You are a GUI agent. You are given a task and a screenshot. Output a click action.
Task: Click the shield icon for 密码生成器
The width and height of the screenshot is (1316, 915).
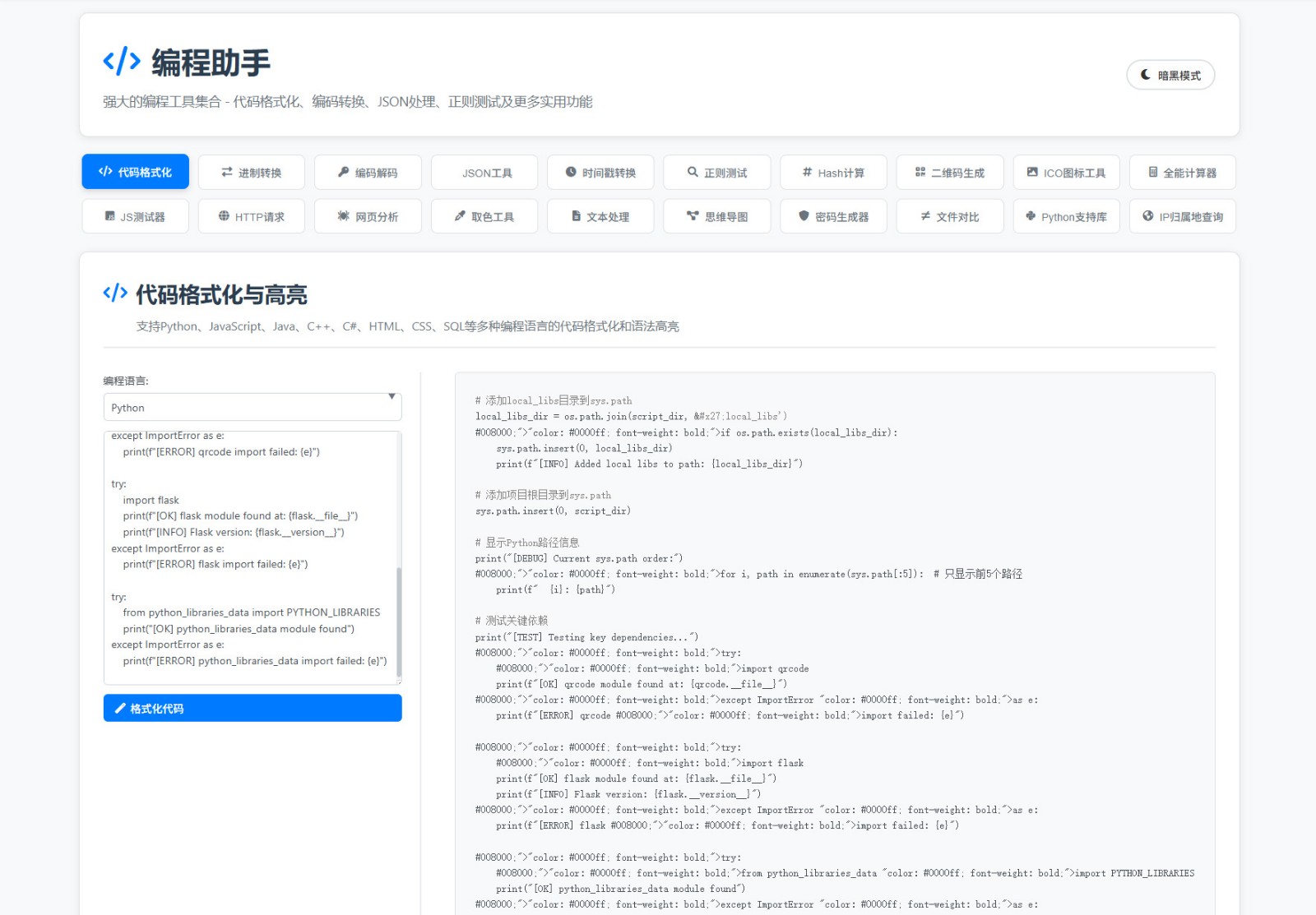pos(804,216)
